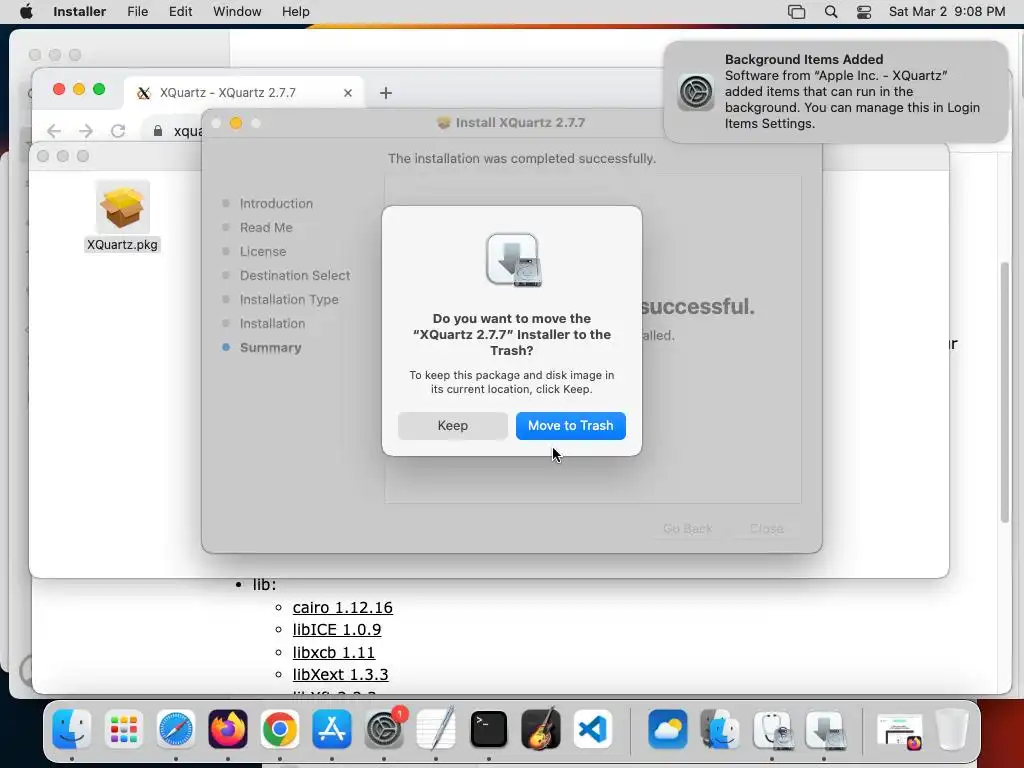Open Disk Utility from the dock
Viewport: 1024px width, 768px height.
tap(772, 729)
